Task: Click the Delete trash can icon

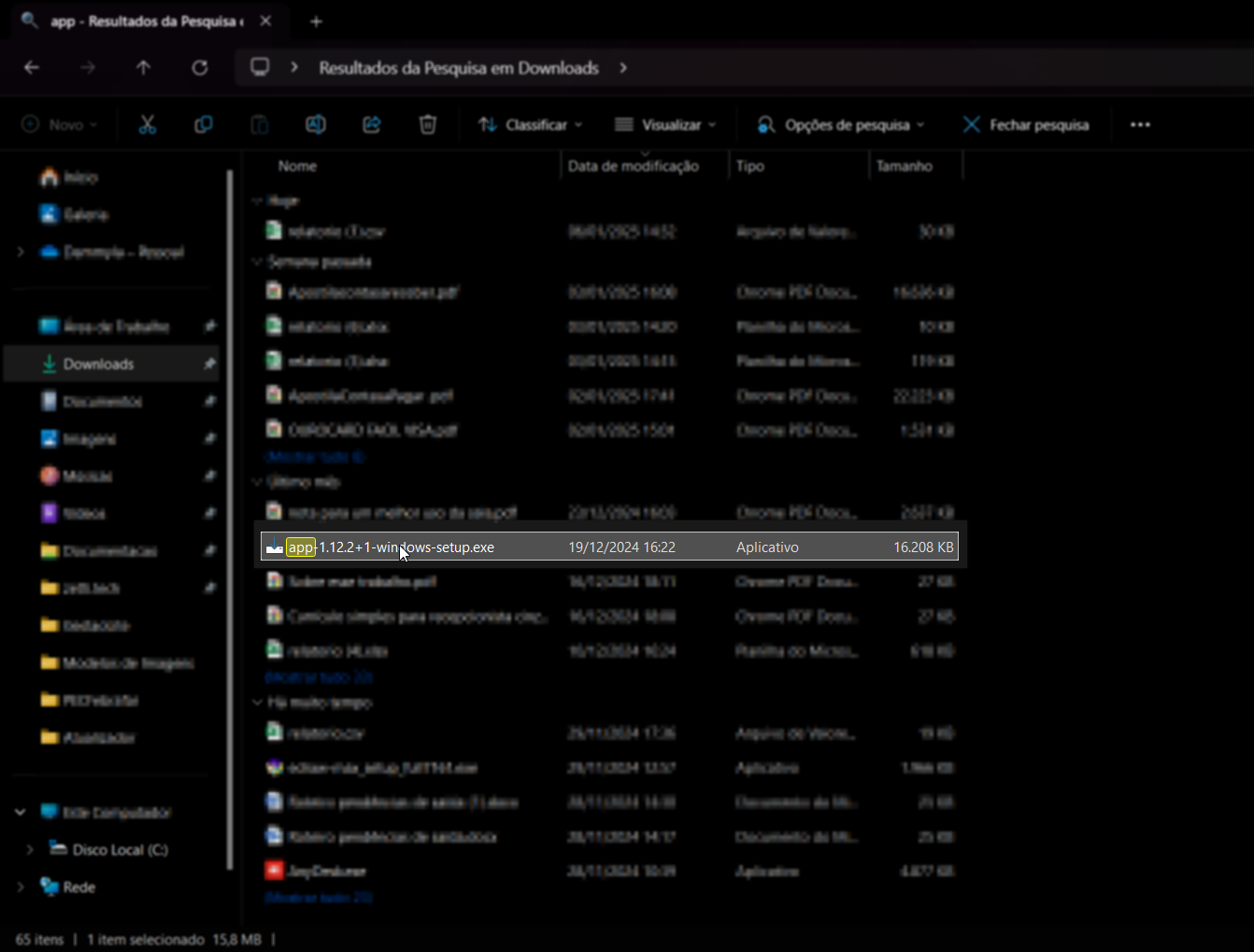Action: (x=428, y=124)
